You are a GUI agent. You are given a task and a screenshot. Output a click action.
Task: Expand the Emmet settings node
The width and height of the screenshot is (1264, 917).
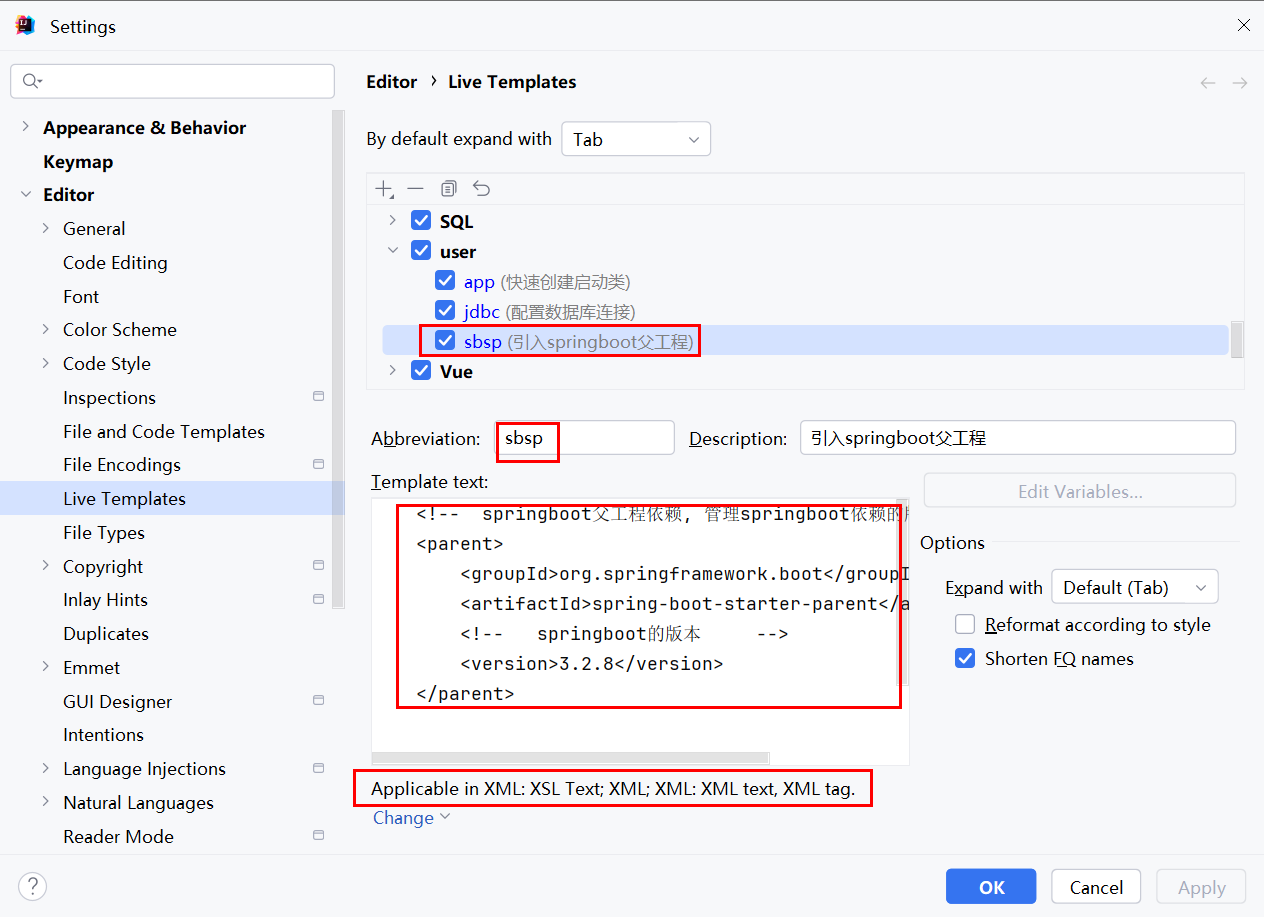click(x=46, y=667)
